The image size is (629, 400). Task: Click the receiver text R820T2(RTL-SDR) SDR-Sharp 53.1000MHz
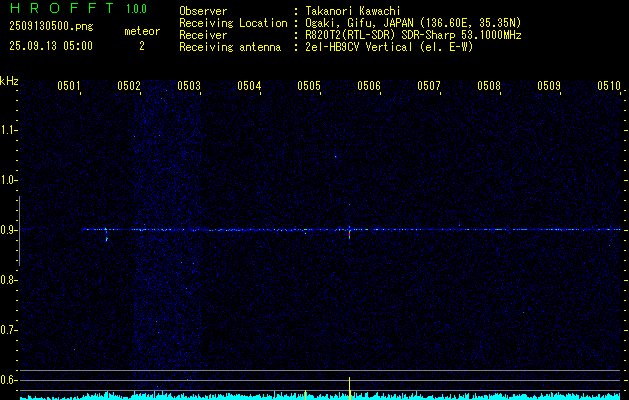pyautogui.click(x=413, y=35)
